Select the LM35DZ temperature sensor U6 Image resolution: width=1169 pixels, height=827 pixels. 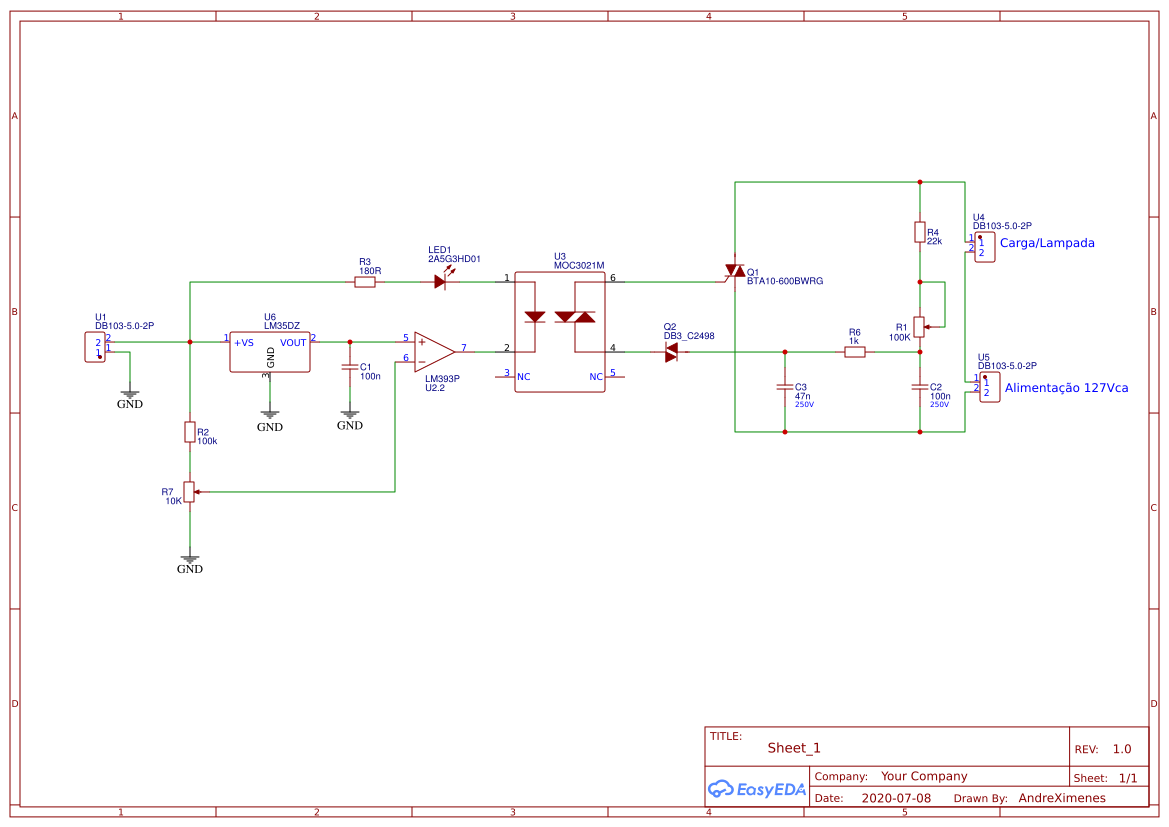pyautogui.click(x=269, y=350)
